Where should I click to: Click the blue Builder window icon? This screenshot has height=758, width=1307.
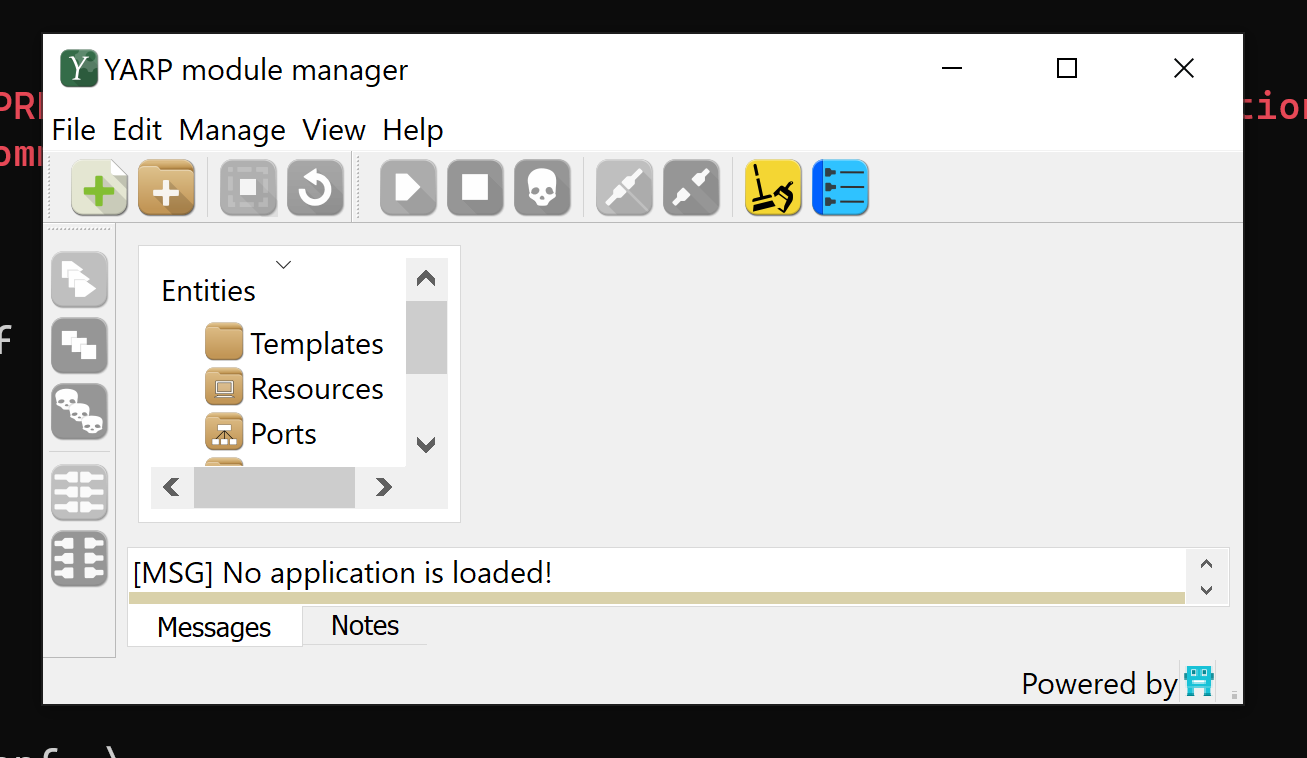click(x=840, y=187)
